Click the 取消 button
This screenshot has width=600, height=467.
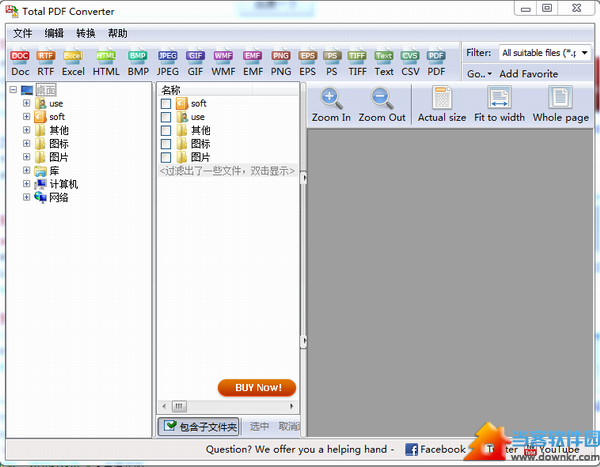click(289, 426)
